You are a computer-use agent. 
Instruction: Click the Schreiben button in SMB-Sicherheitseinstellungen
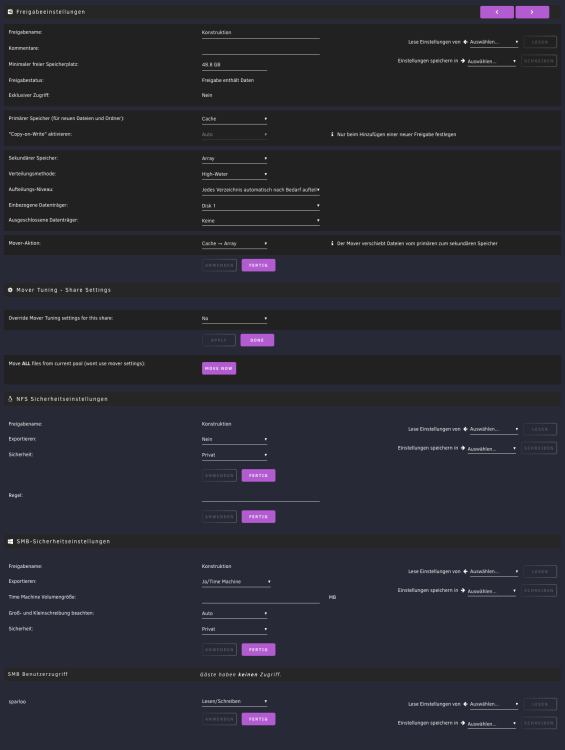(x=539, y=590)
